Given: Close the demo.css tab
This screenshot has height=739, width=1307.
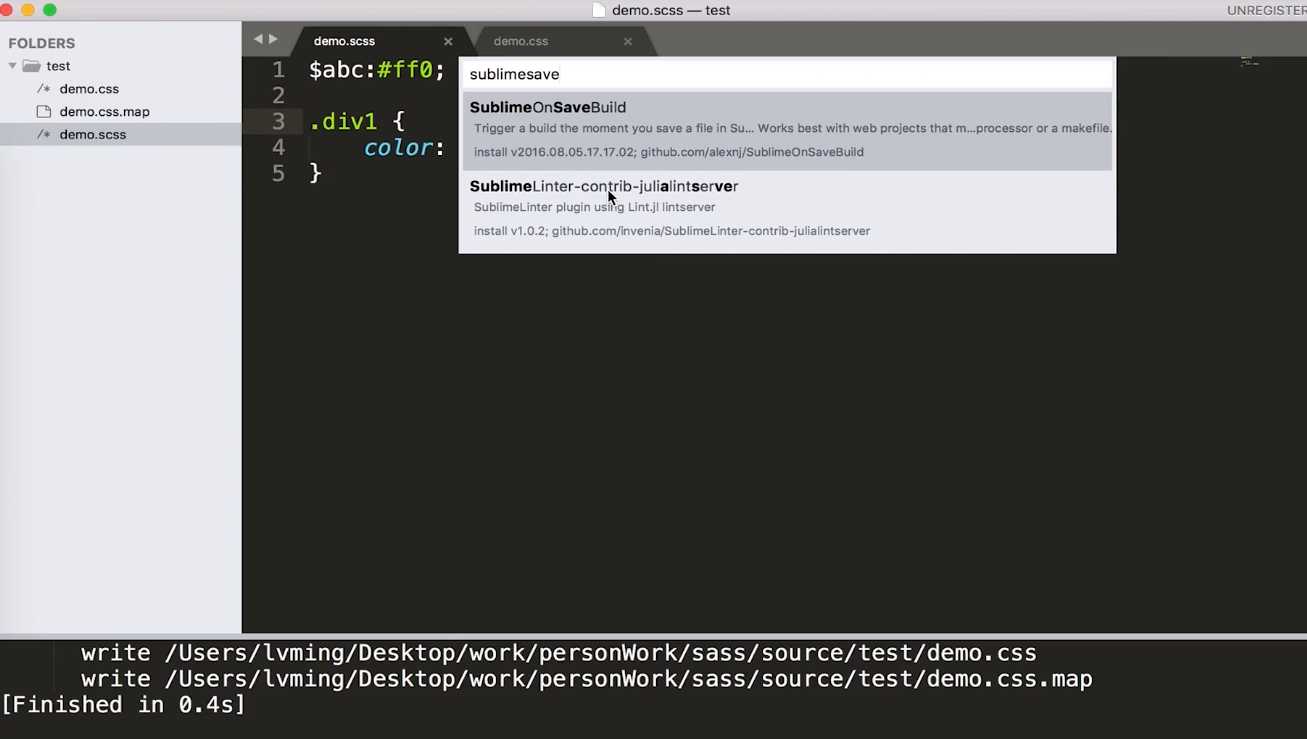Looking at the screenshot, I should point(628,41).
